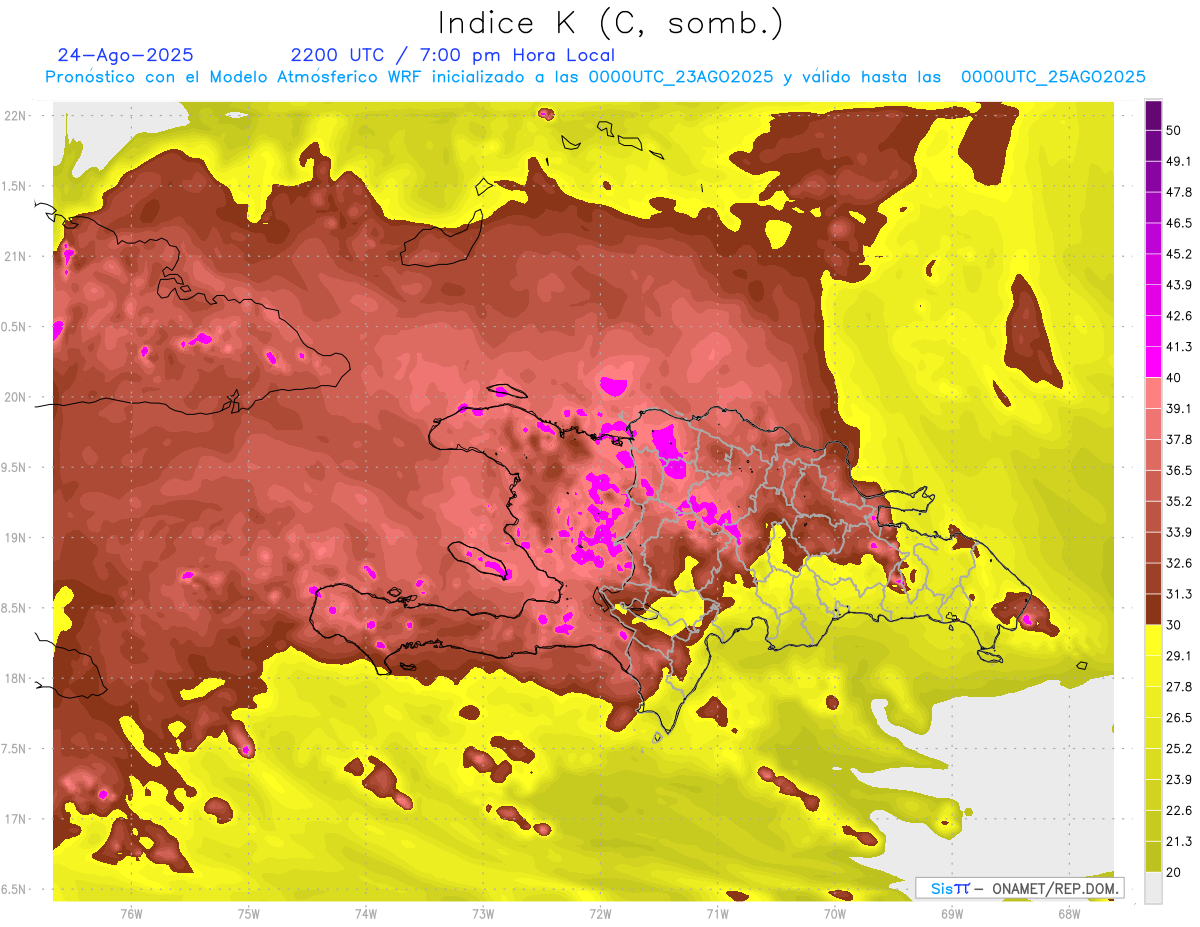Screen dimensions: 1200x927
Task: Click the legend value "29.1"
Action: coord(1179,656)
